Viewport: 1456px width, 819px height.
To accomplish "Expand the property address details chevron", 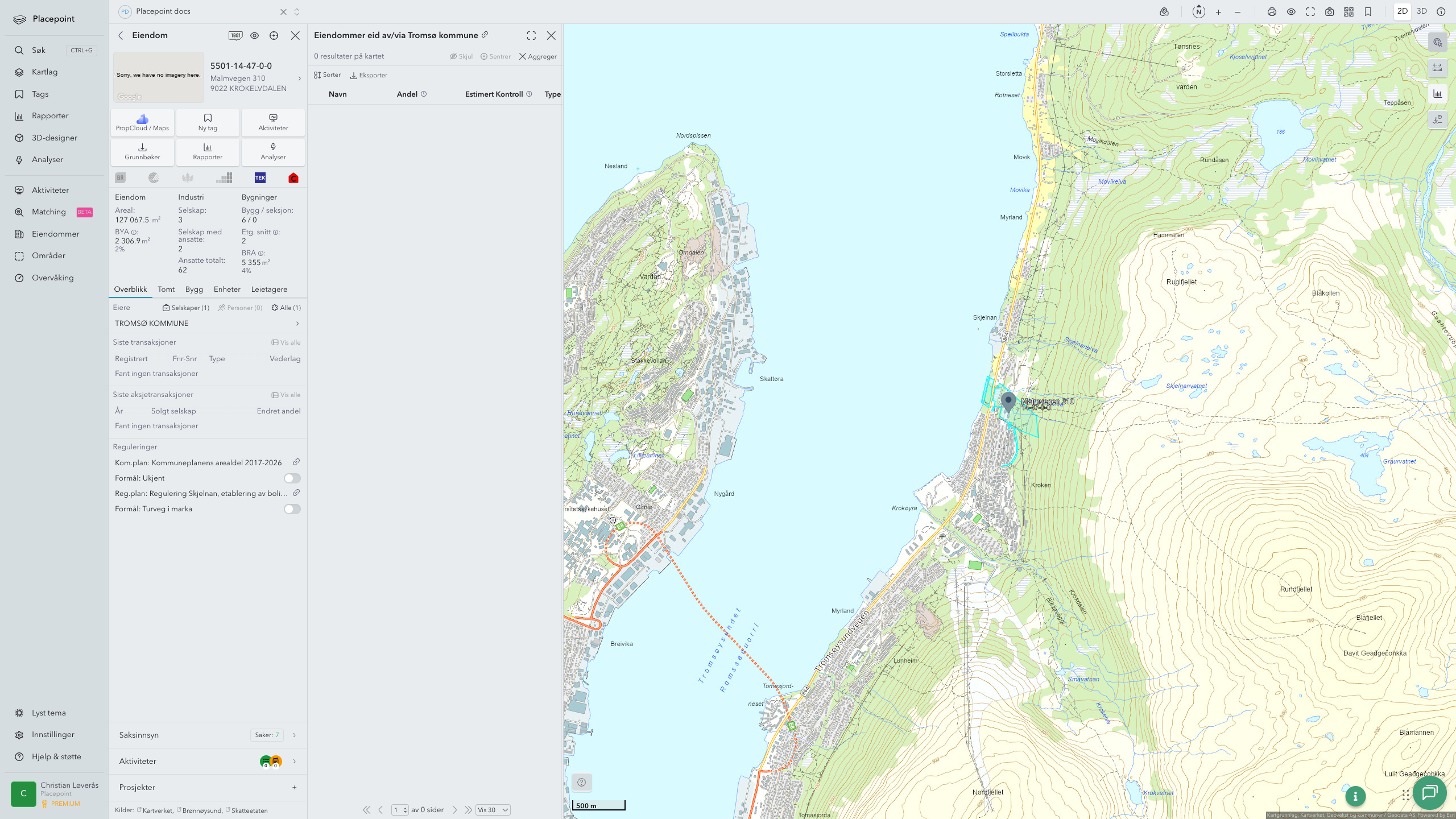I will [x=300, y=78].
